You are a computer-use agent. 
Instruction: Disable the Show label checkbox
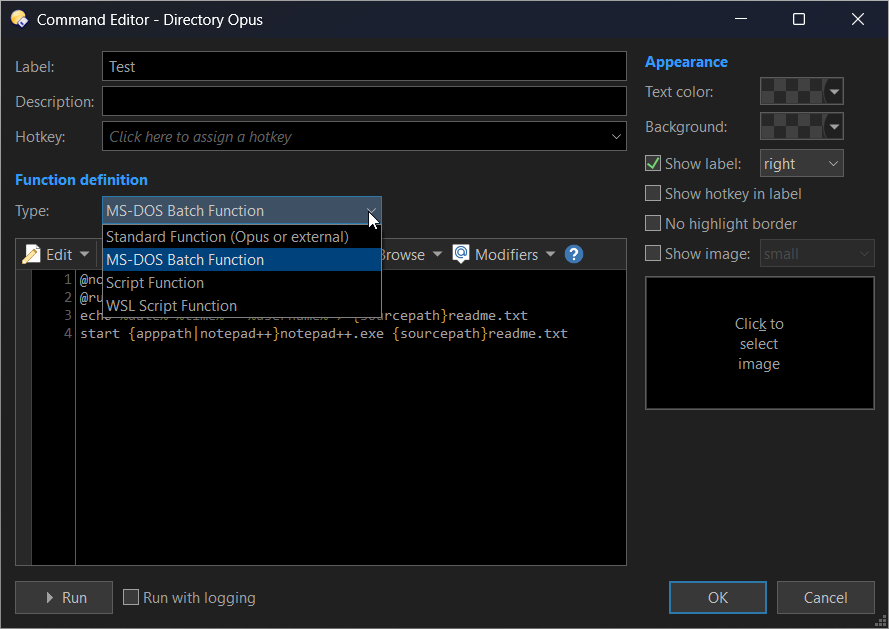point(653,163)
